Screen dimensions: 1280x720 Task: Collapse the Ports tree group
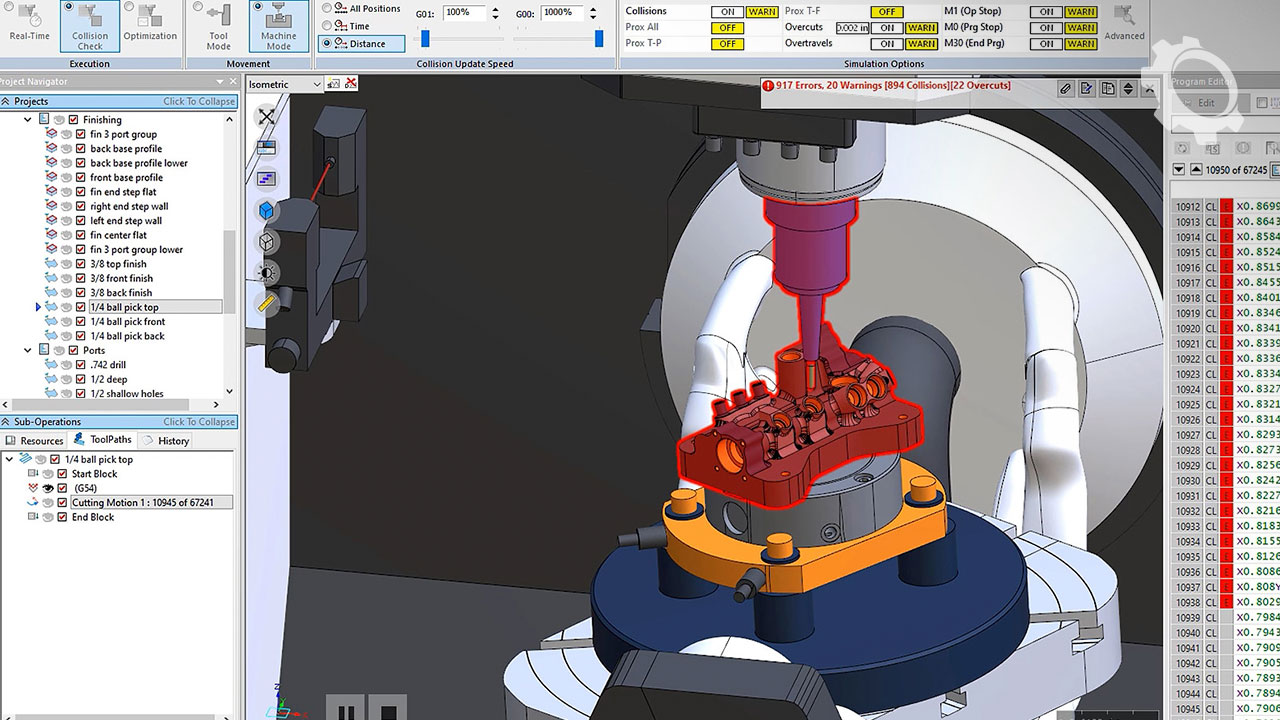(x=28, y=351)
